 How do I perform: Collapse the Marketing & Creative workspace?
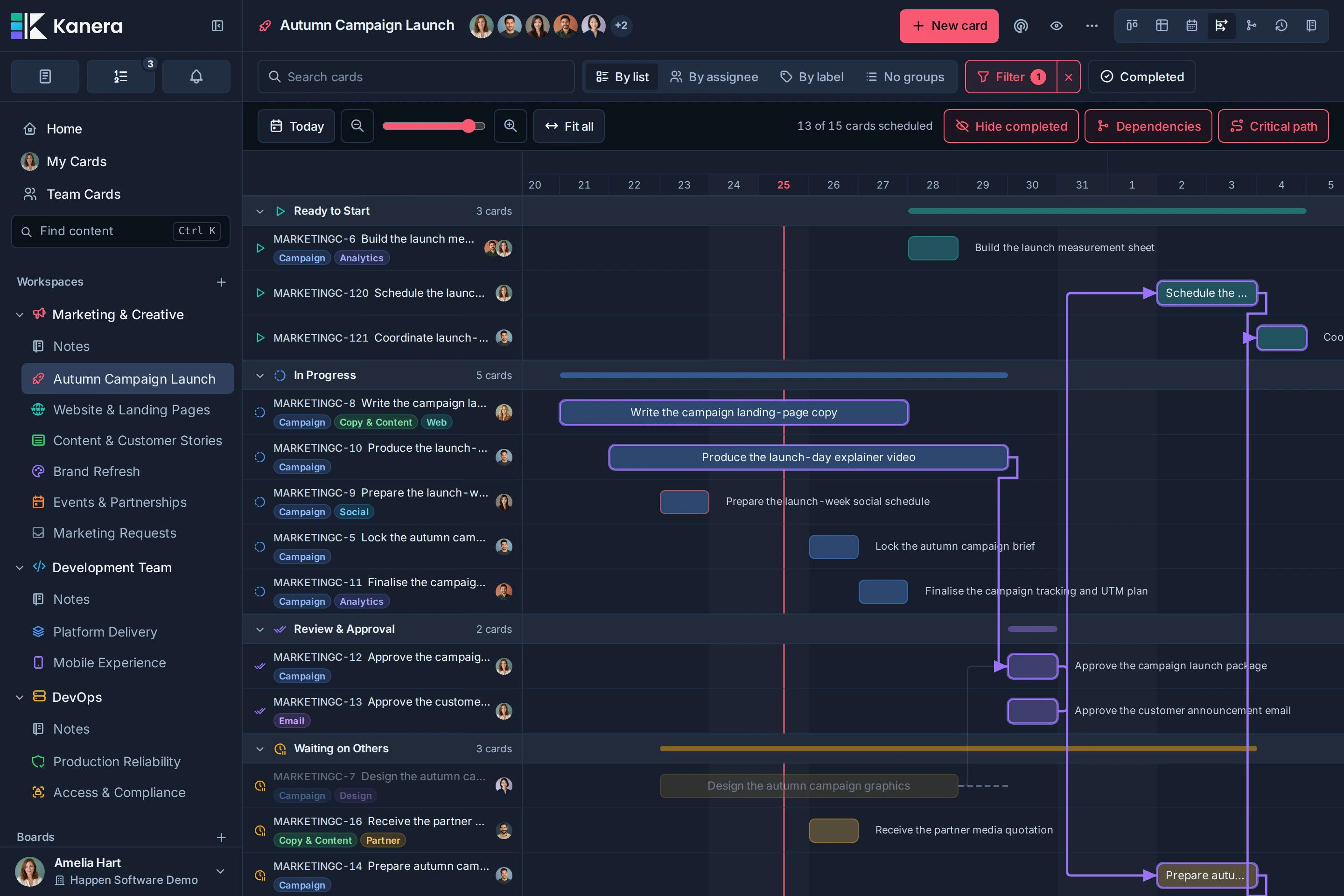point(20,315)
